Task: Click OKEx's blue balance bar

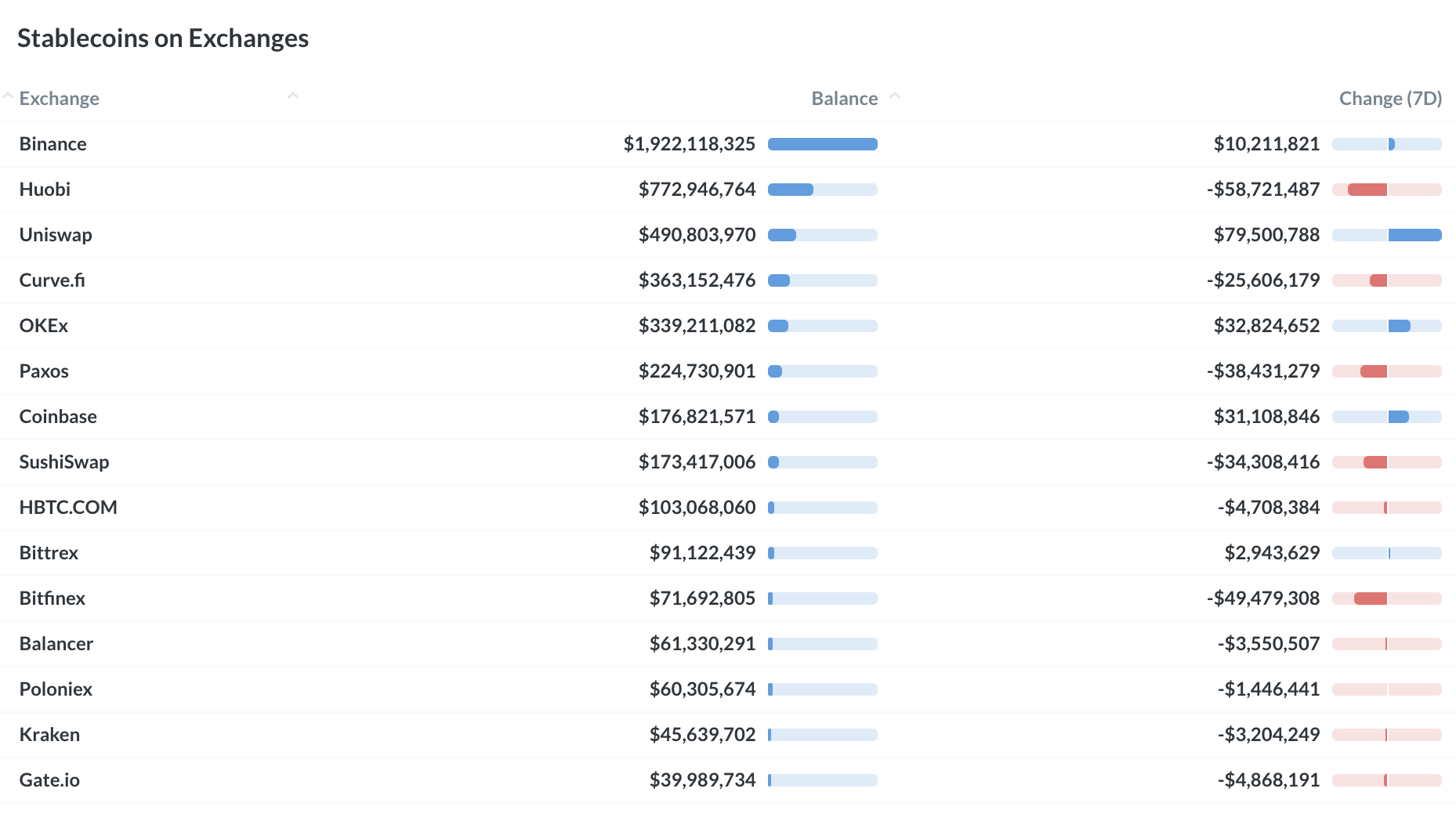Action: [x=778, y=326]
